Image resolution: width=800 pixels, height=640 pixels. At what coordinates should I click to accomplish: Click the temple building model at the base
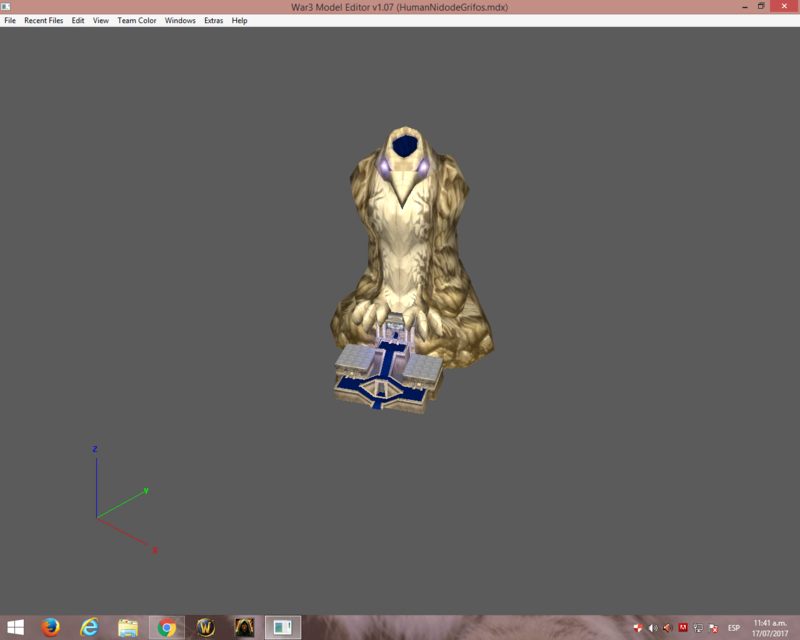[x=388, y=365]
